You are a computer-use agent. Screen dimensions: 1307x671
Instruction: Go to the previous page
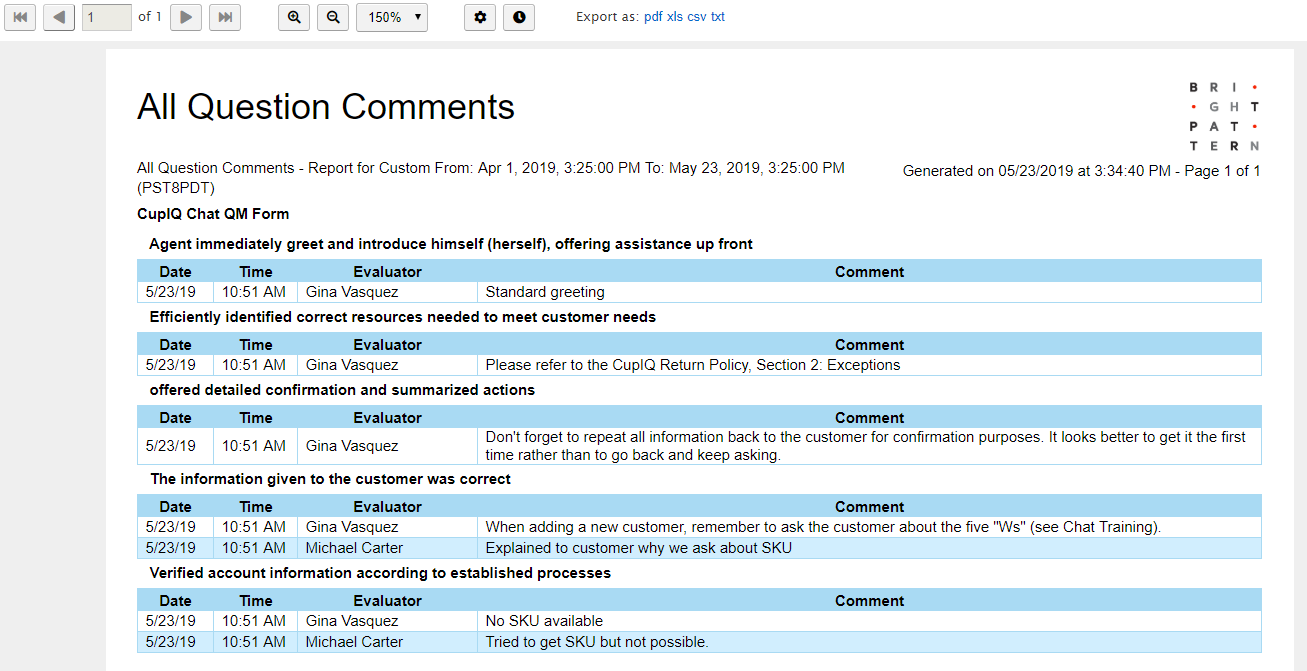(59, 17)
